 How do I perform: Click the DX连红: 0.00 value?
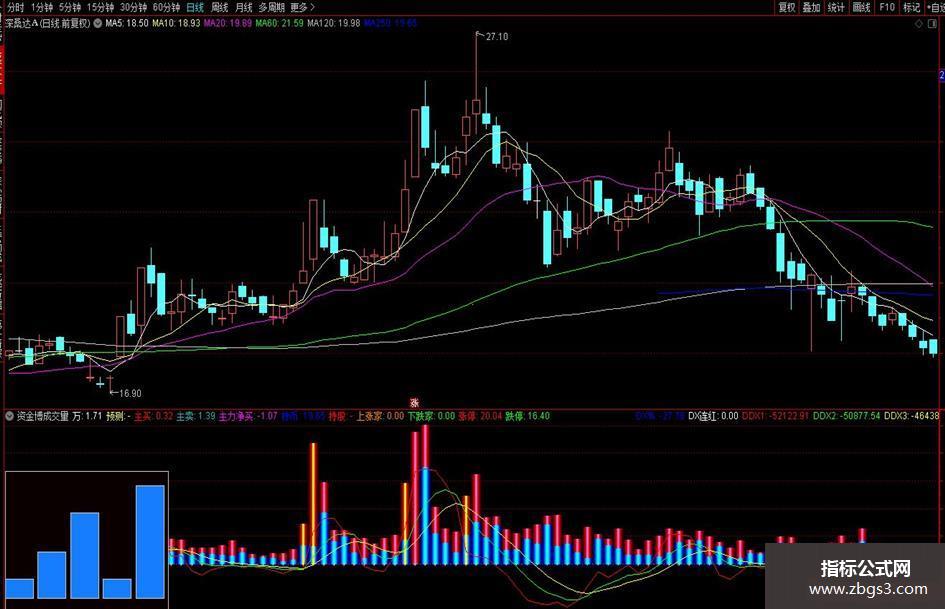pyautogui.click(x=714, y=416)
